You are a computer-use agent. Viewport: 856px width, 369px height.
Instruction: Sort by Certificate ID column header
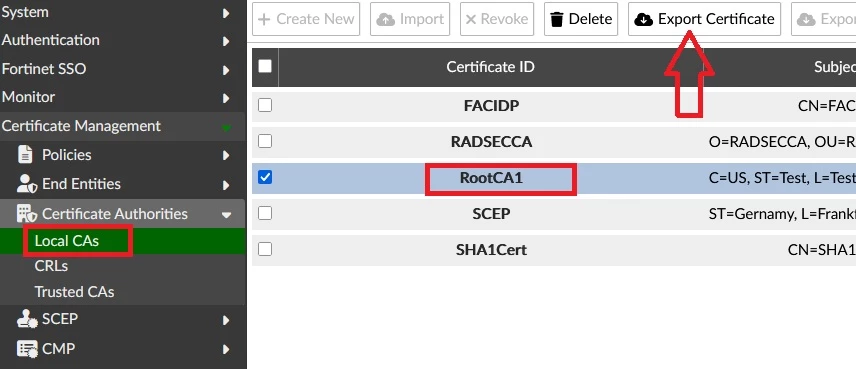click(x=490, y=67)
